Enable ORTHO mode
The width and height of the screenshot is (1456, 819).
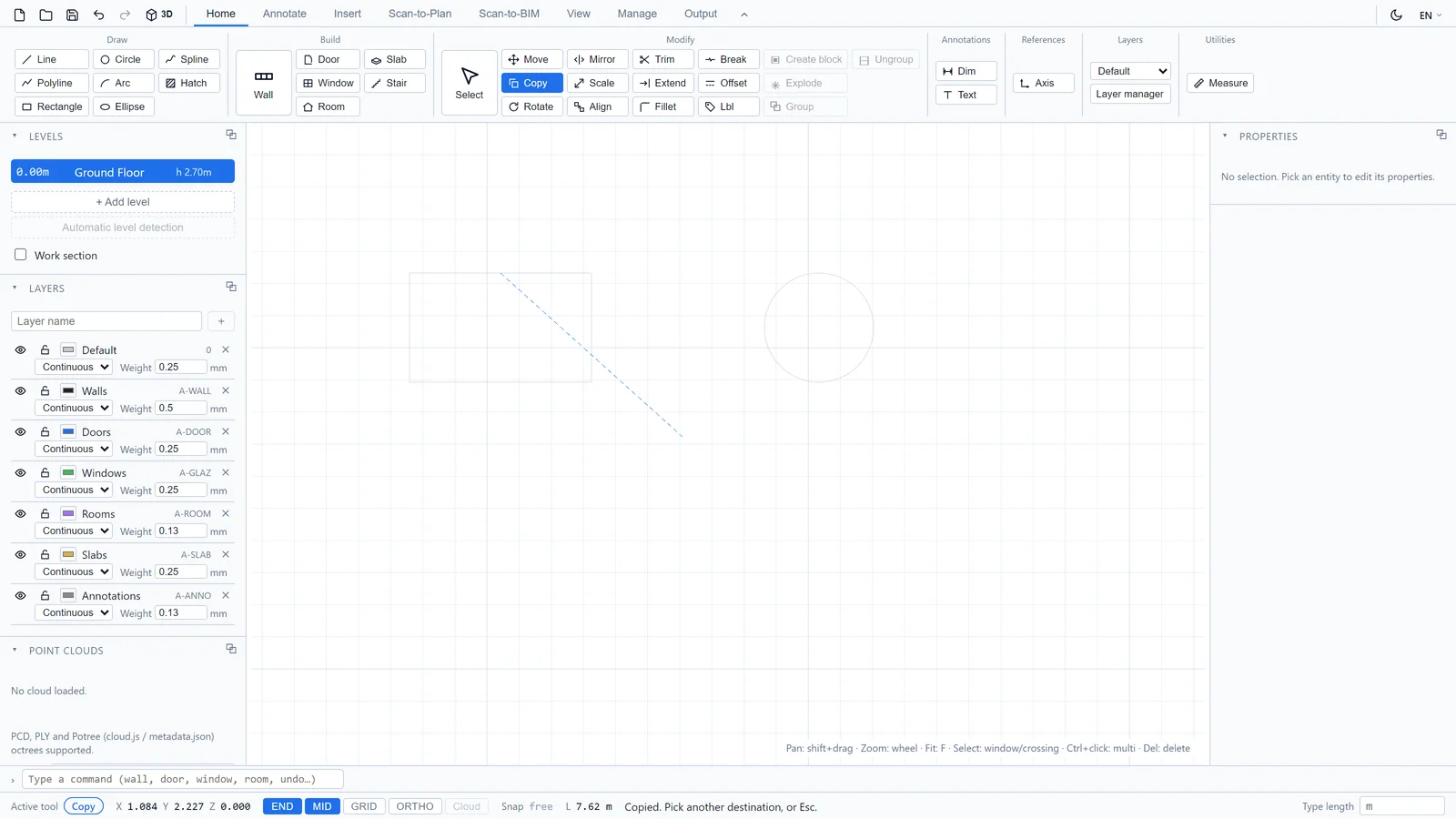[415, 806]
